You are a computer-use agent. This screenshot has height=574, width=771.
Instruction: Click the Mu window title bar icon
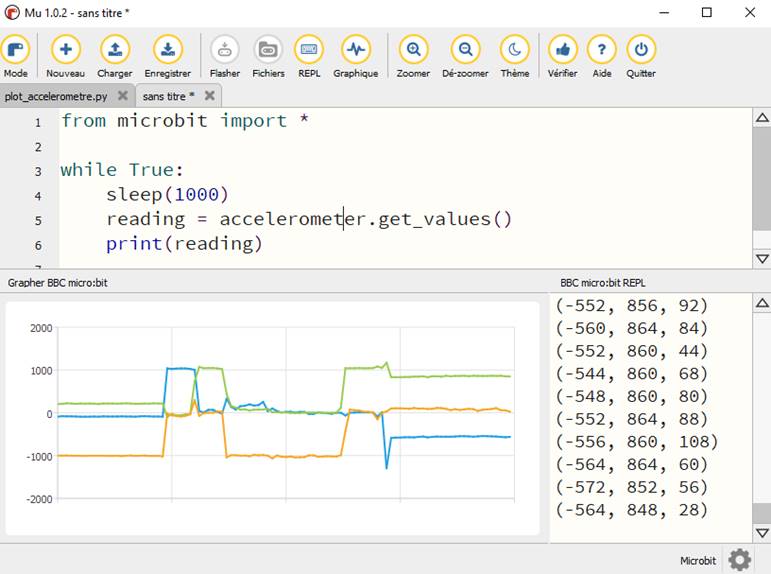[x=12, y=12]
